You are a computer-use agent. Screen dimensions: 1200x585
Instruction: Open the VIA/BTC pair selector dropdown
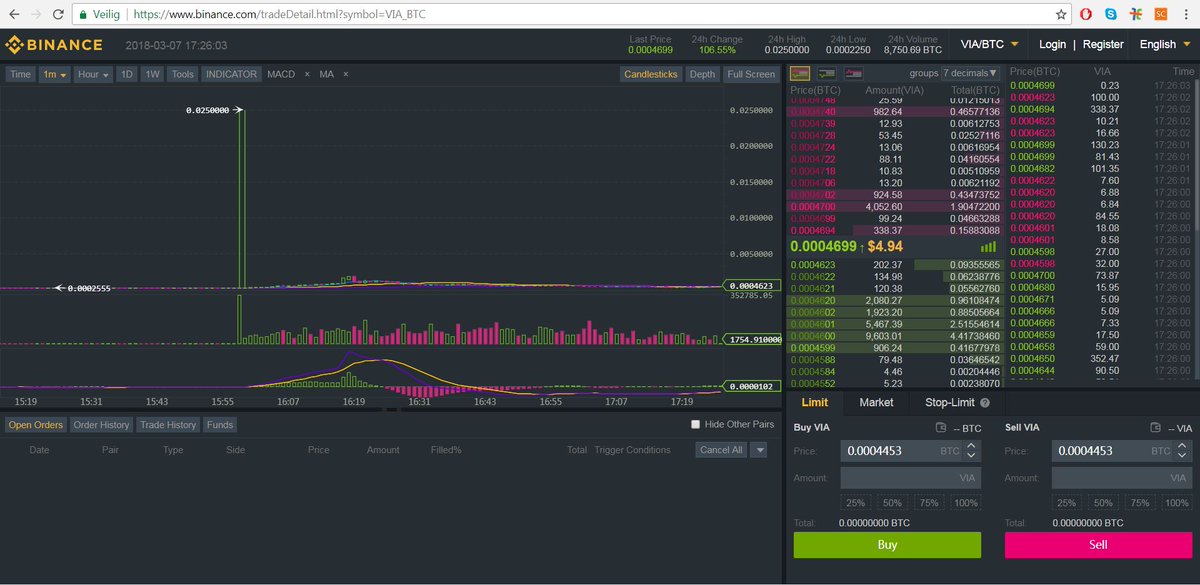[989, 44]
